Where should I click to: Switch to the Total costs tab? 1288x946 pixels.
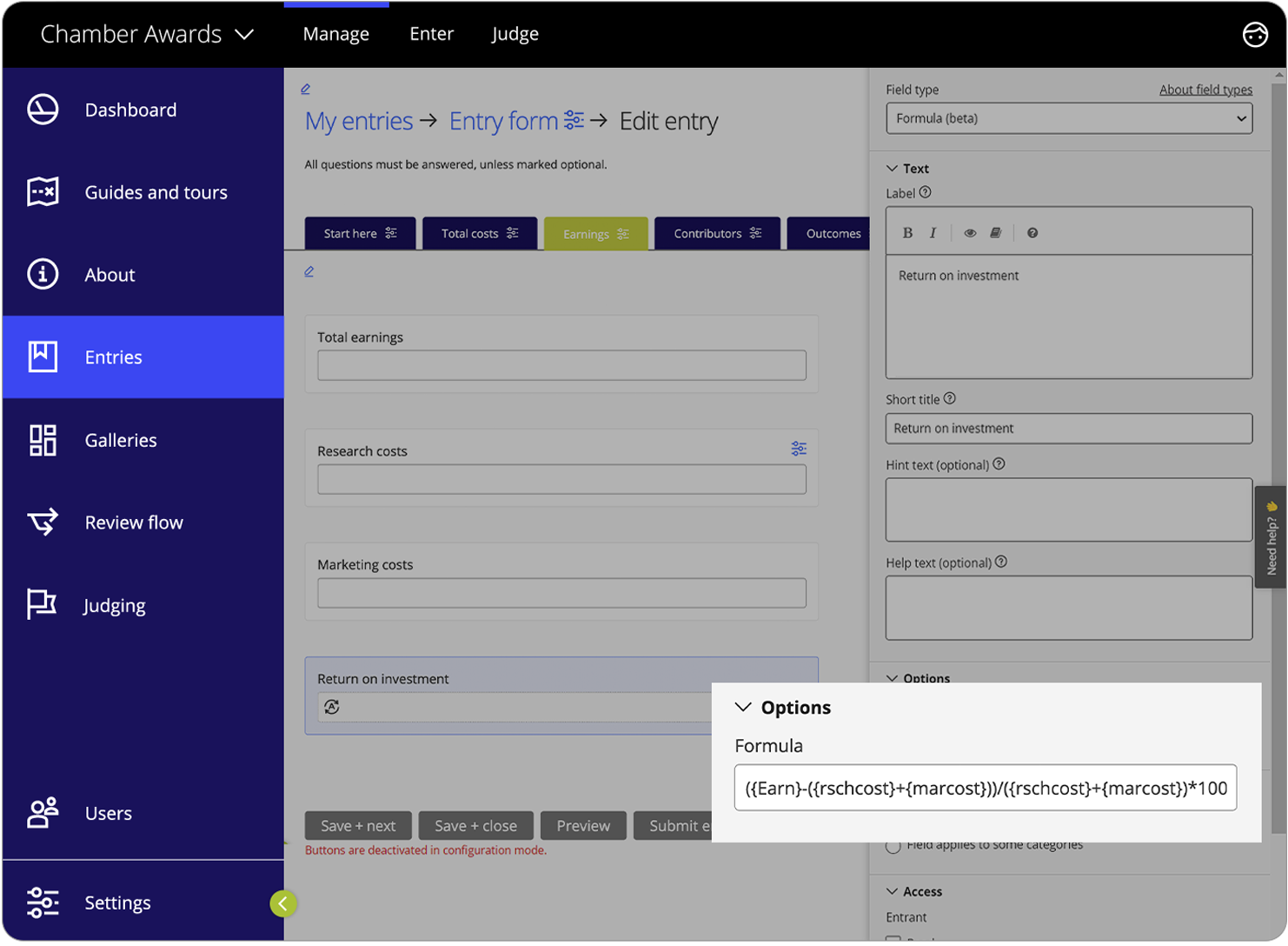pyautogui.click(x=480, y=233)
